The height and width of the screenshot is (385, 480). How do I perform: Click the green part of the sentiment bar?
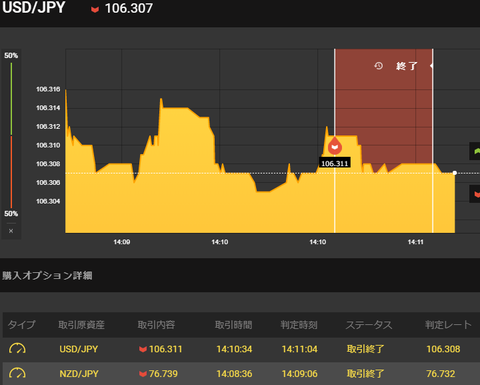pyautogui.click(x=11, y=99)
